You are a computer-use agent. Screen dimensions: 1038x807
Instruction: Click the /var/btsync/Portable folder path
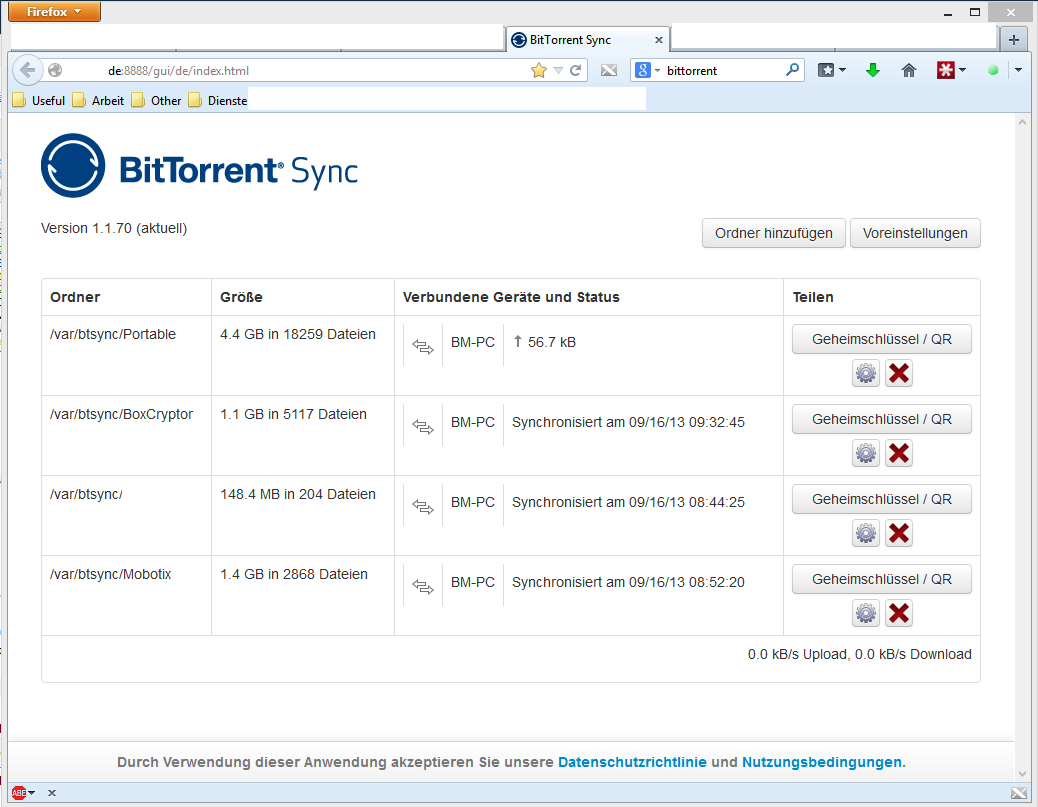(x=113, y=334)
